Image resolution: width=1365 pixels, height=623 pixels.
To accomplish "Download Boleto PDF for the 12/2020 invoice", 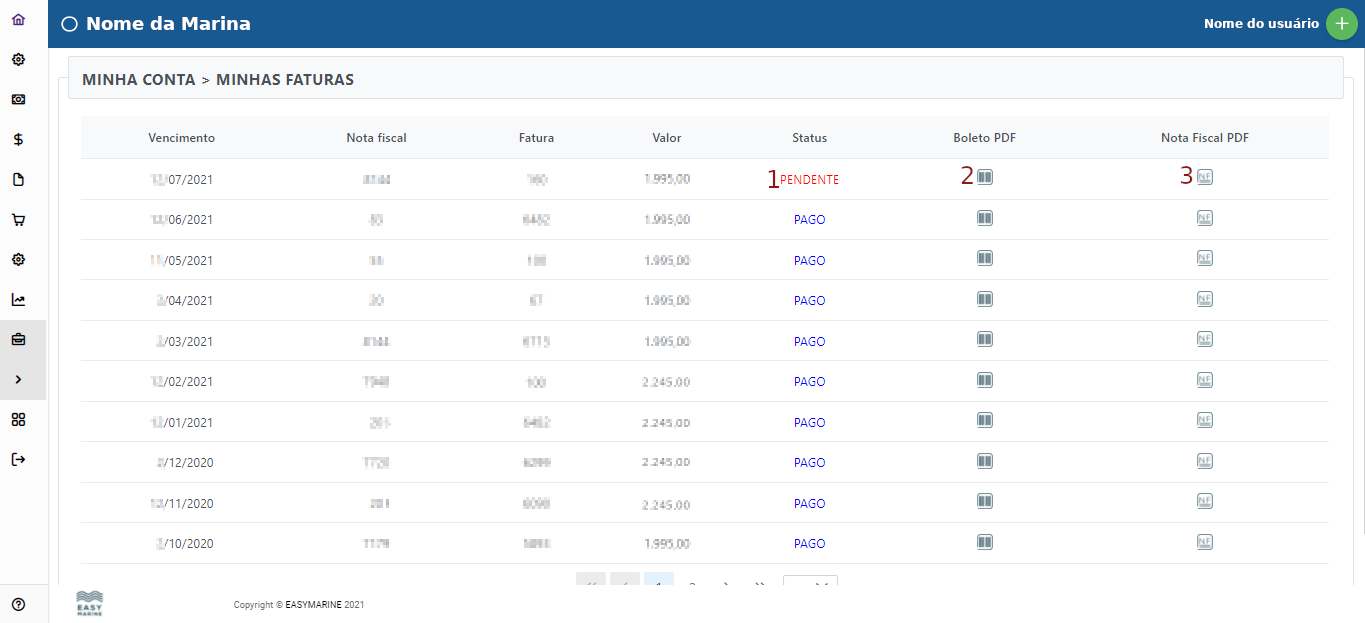I will tap(985, 461).
